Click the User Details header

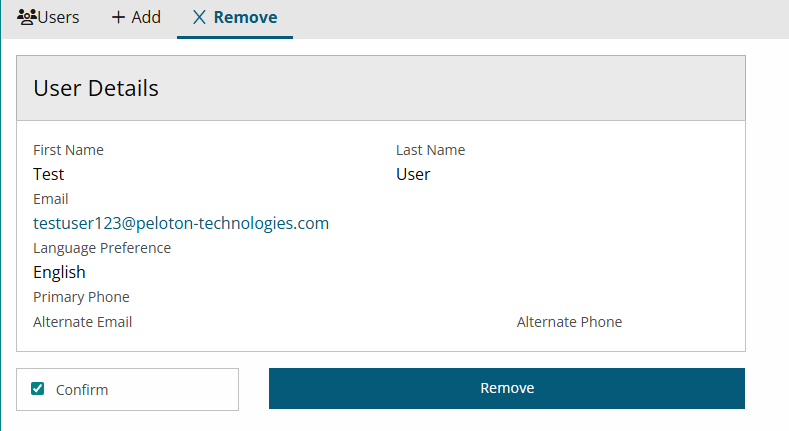tap(96, 88)
